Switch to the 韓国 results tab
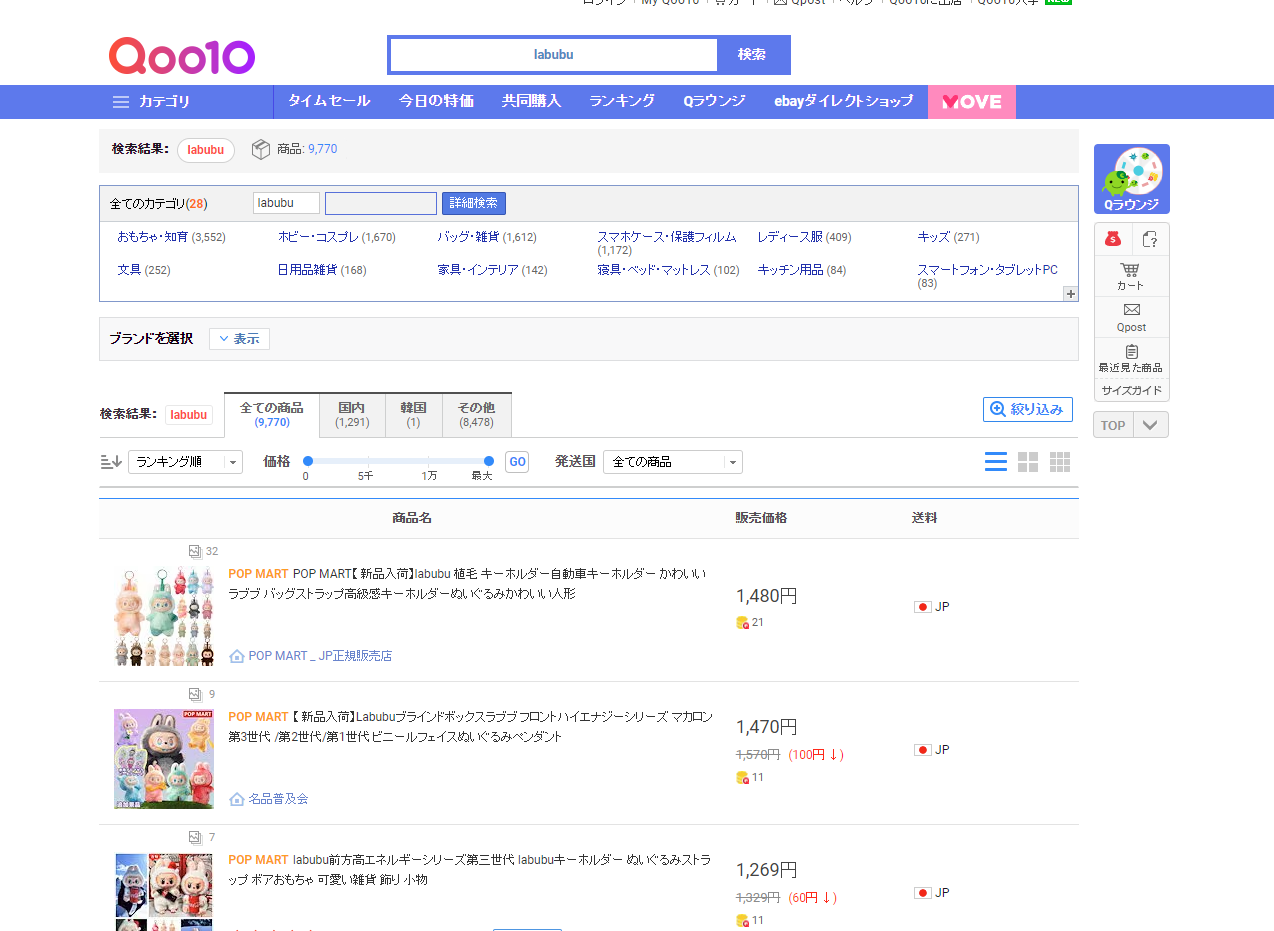This screenshot has height=931, width=1274. pos(413,414)
